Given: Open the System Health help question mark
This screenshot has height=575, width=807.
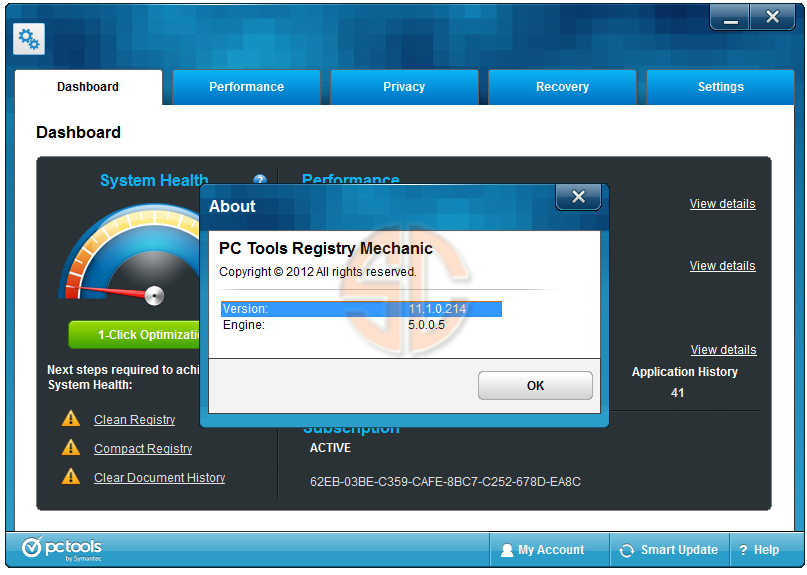Looking at the screenshot, I should pos(260,180).
